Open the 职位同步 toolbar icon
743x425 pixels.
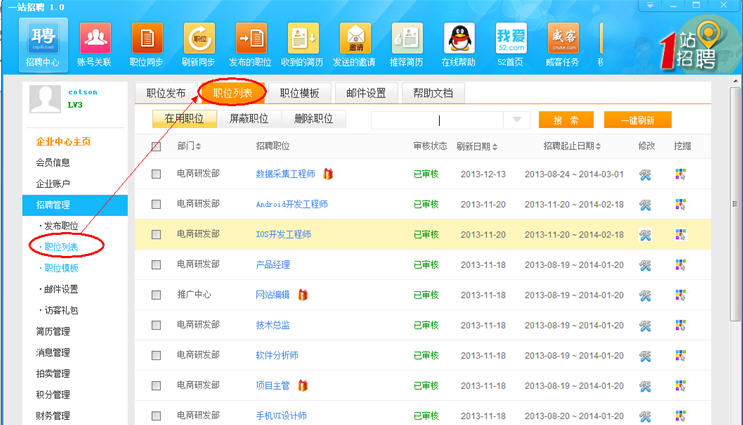pos(146,45)
